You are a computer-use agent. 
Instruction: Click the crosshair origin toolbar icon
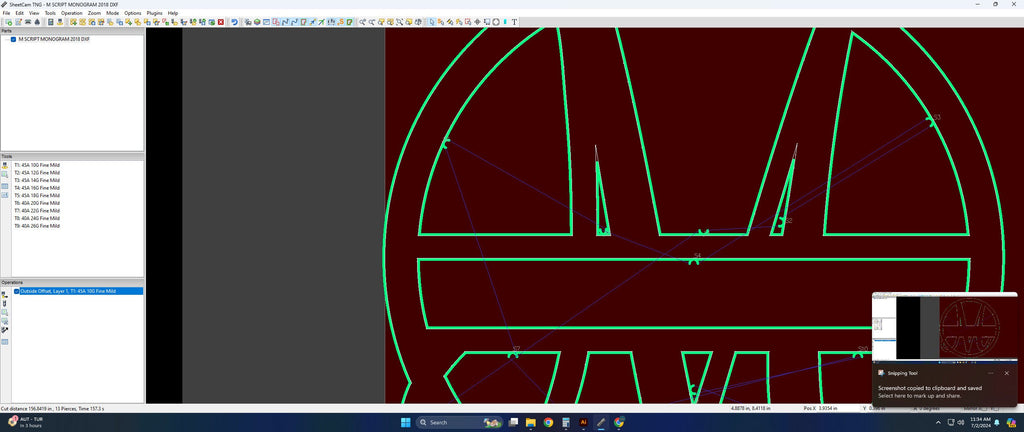click(477, 22)
